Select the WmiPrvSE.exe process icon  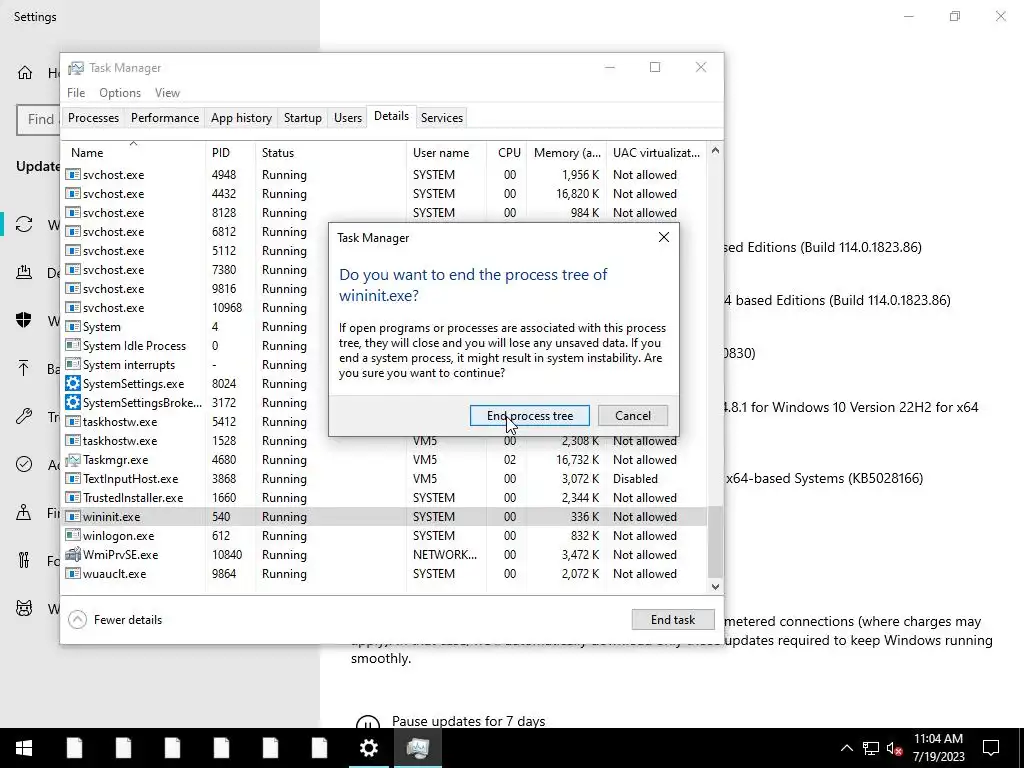72,554
